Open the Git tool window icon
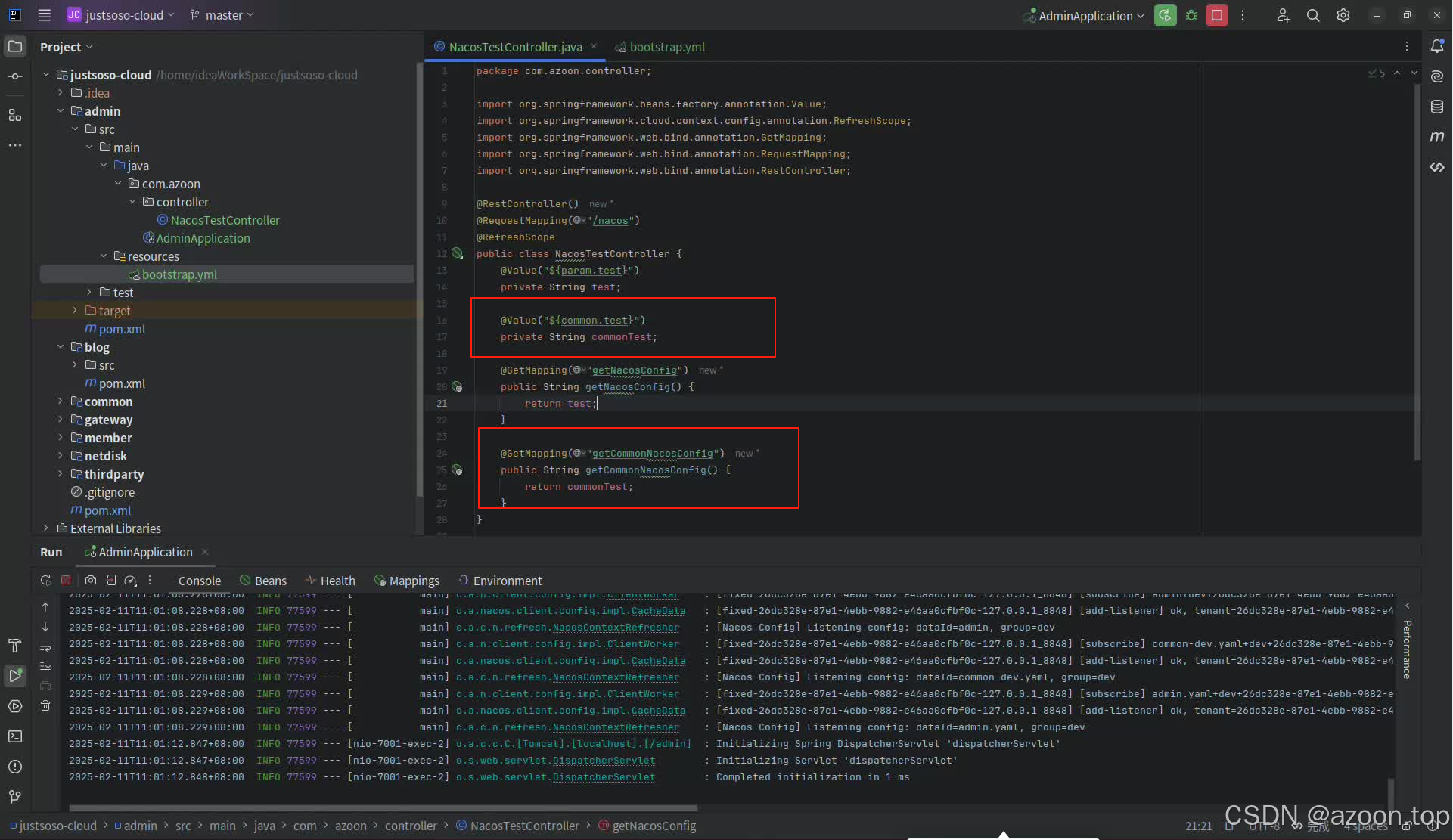This screenshot has height=840, width=1453. point(15,797)
